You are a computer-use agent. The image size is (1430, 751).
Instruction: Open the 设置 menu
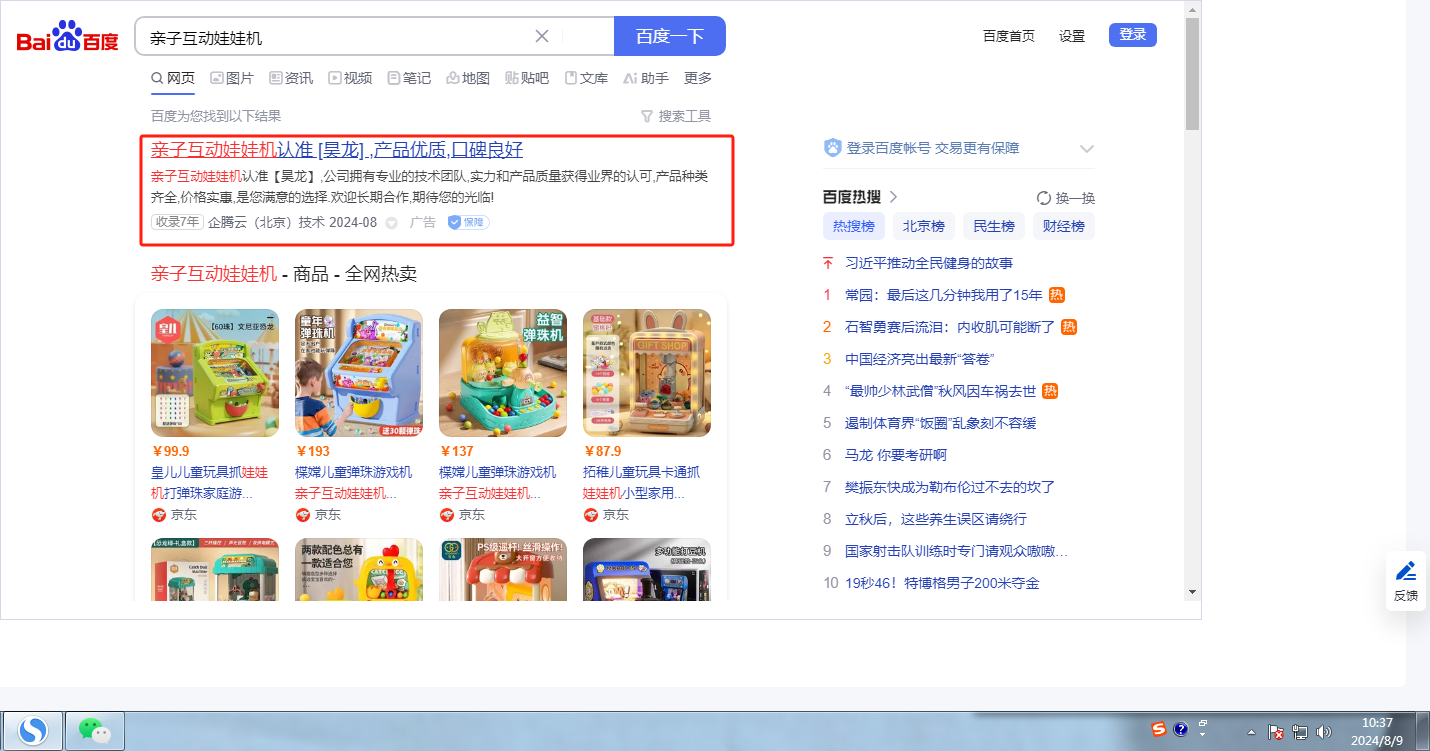coord(1072,36)
